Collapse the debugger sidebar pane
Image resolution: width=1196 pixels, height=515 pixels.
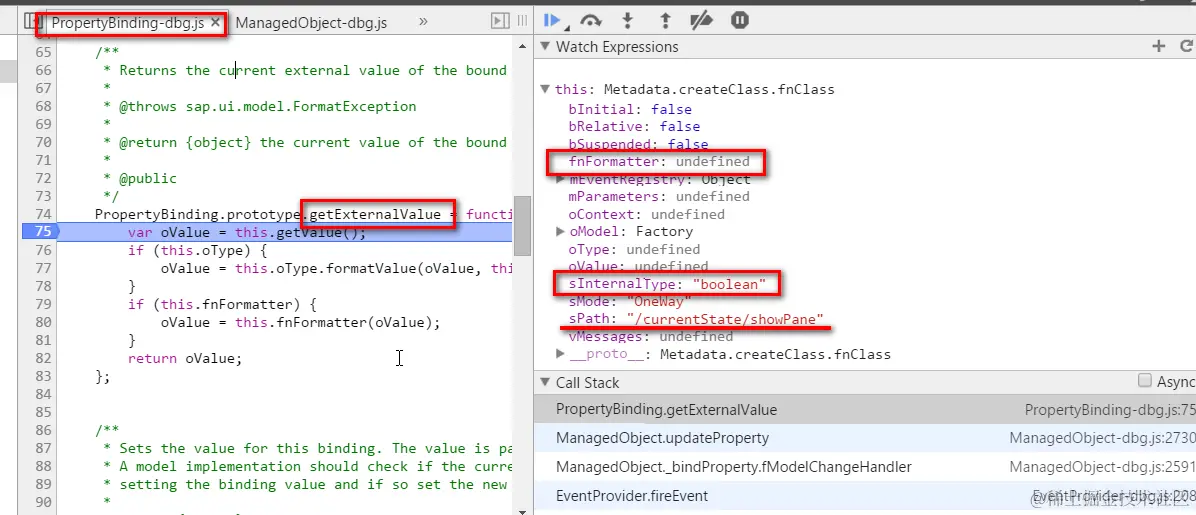(x=500, y=22)
